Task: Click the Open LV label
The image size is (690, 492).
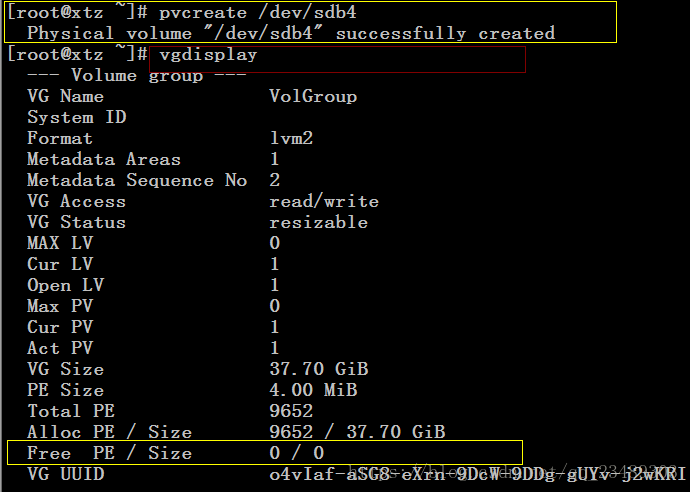Action: point(66,285)
